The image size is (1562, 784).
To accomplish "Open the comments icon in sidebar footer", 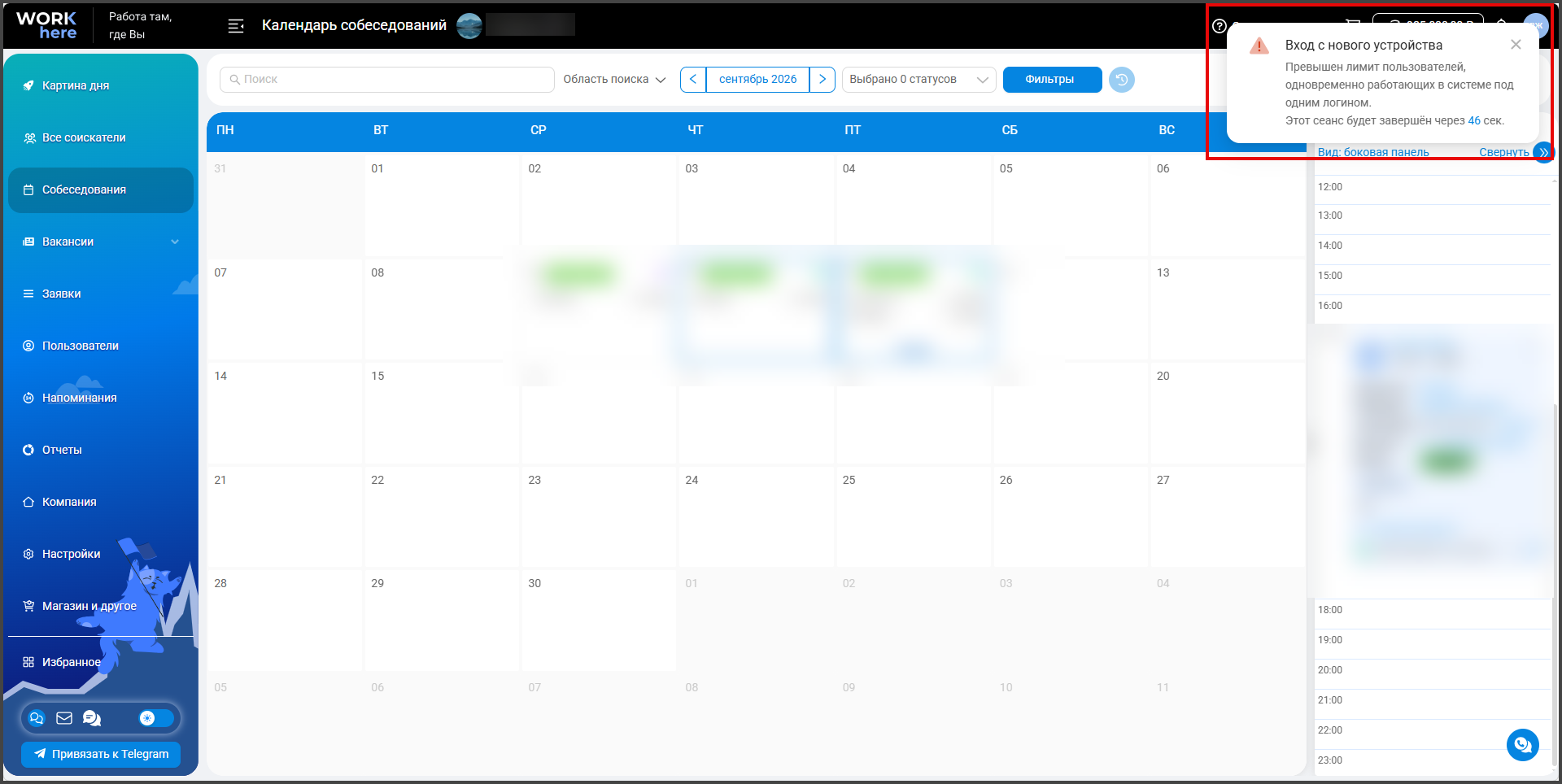I will point(92,718).
